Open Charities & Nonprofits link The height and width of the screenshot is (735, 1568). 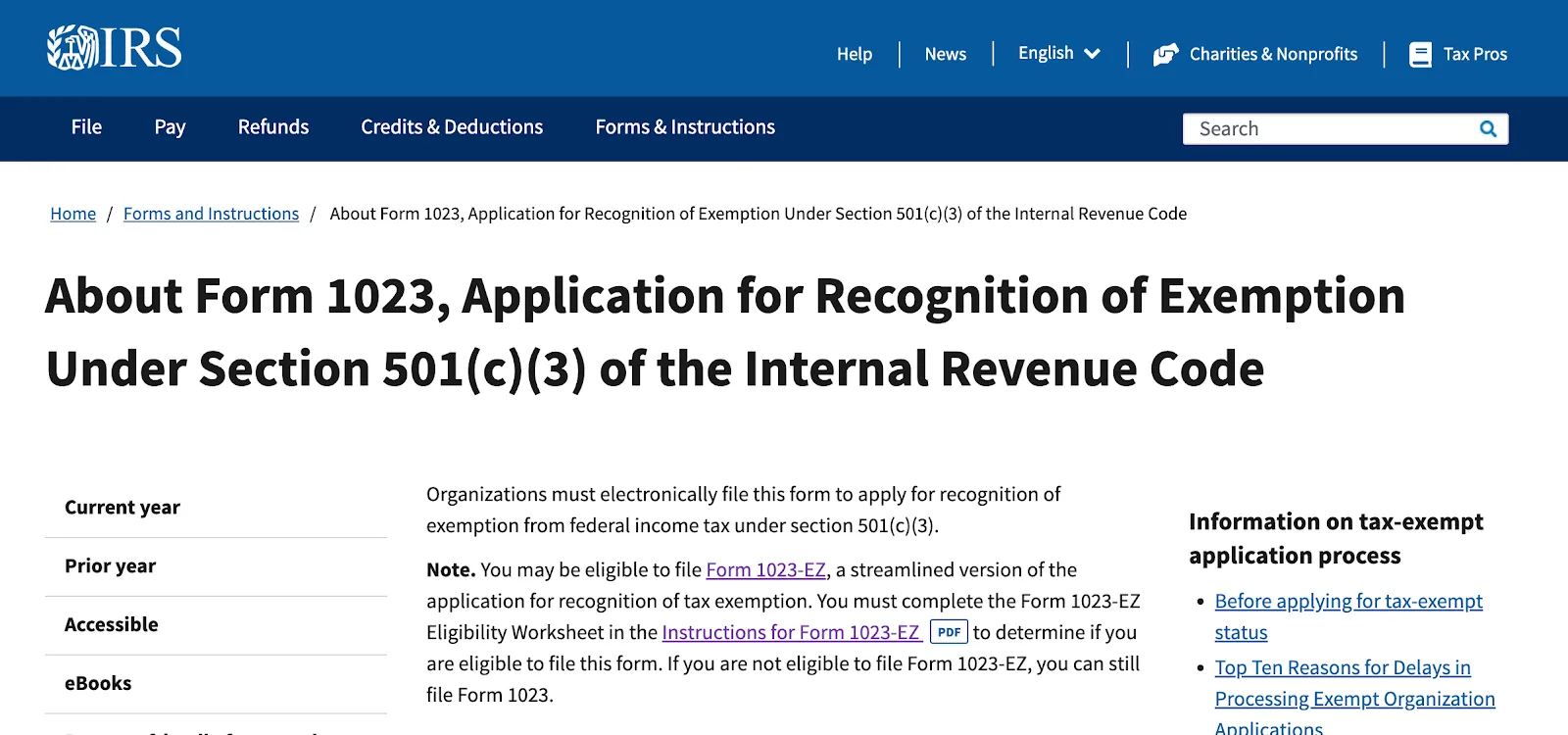1273,55
